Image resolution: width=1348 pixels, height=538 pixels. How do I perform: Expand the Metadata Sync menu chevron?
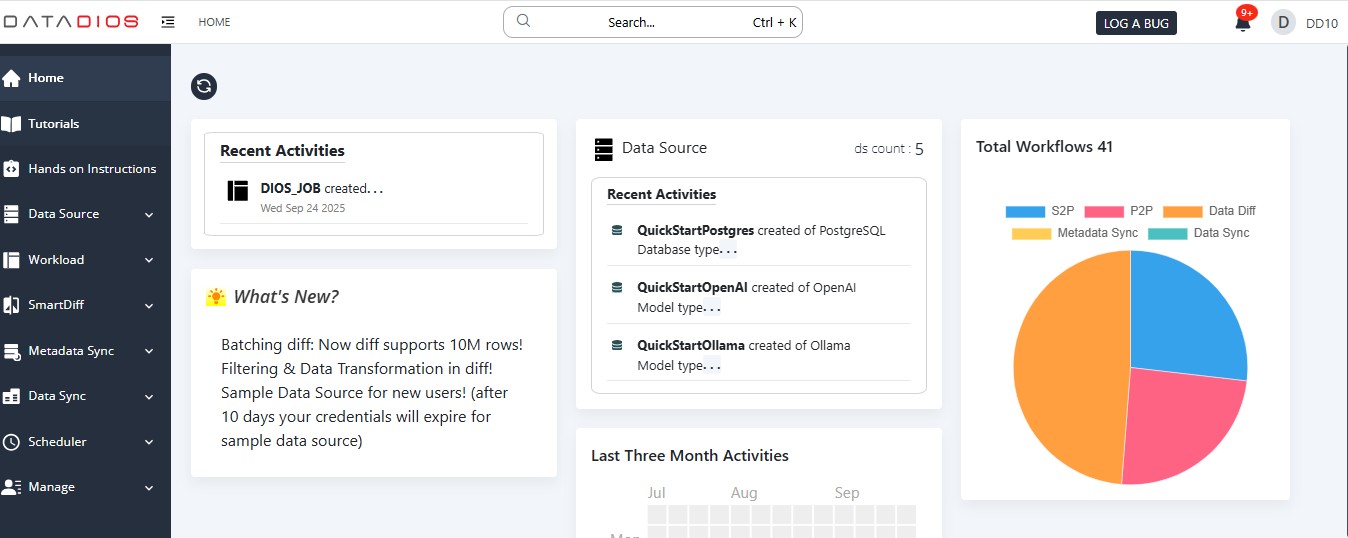click(149, 351)
